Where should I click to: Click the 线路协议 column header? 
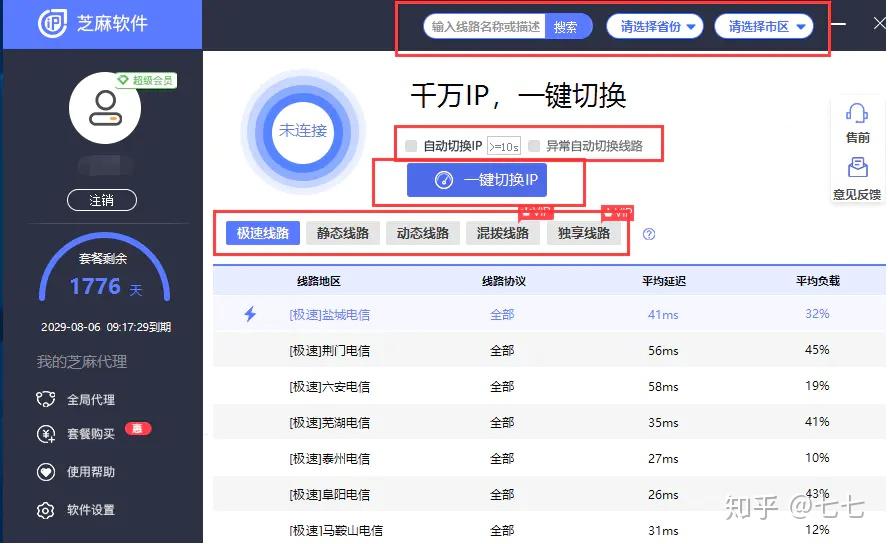click(x=503, y=281)
